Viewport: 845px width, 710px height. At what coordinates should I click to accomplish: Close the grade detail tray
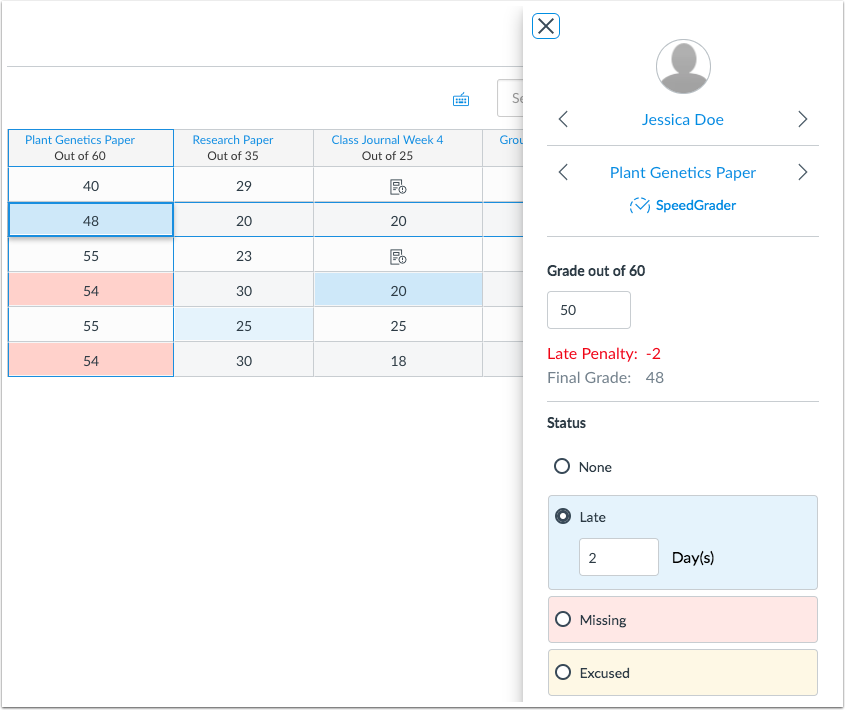pyautogui.click(x=545, y=26)
